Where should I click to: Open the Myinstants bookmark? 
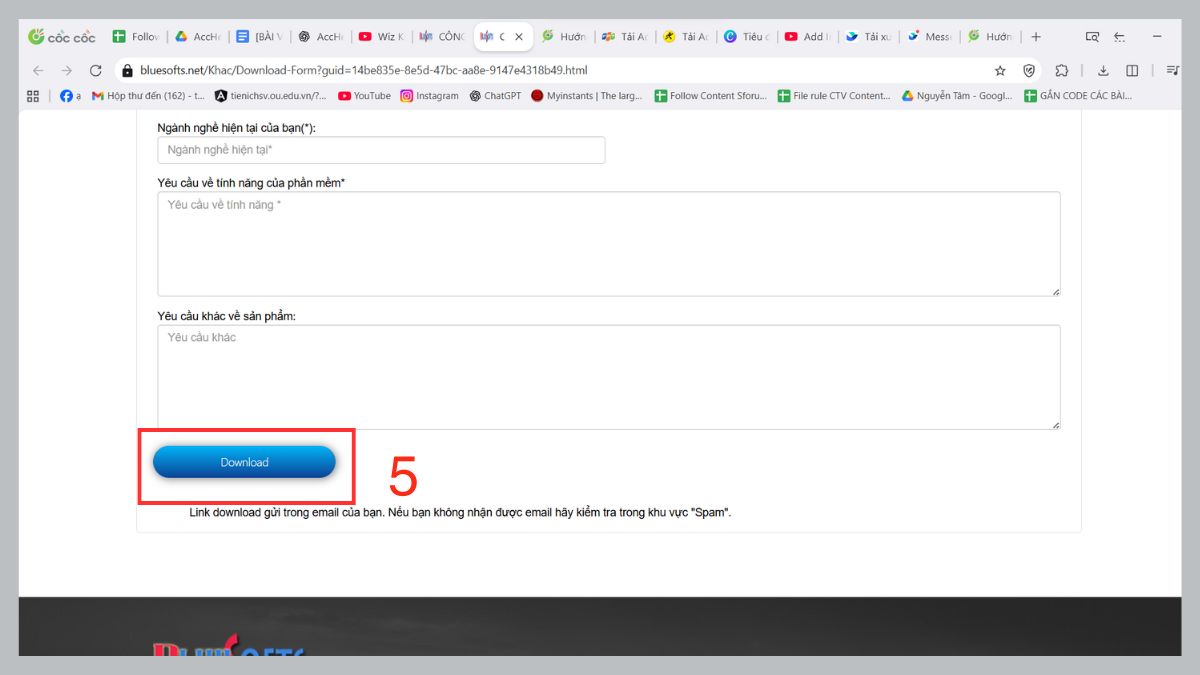(x=587, y=96)
